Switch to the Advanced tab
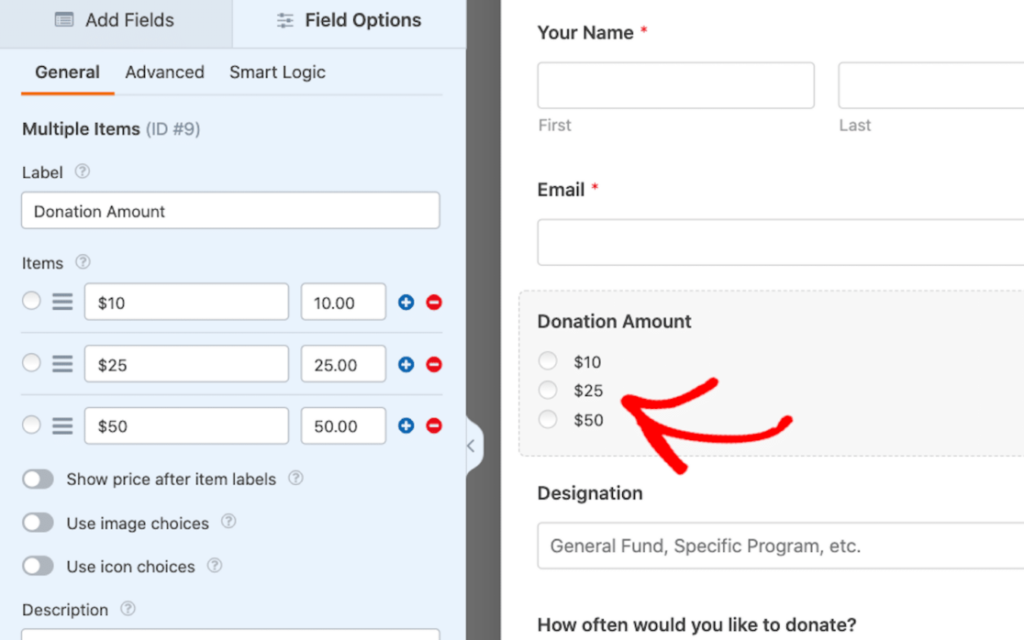Image resolution: width=1024 pixels, height=640 pixels. 164,72
